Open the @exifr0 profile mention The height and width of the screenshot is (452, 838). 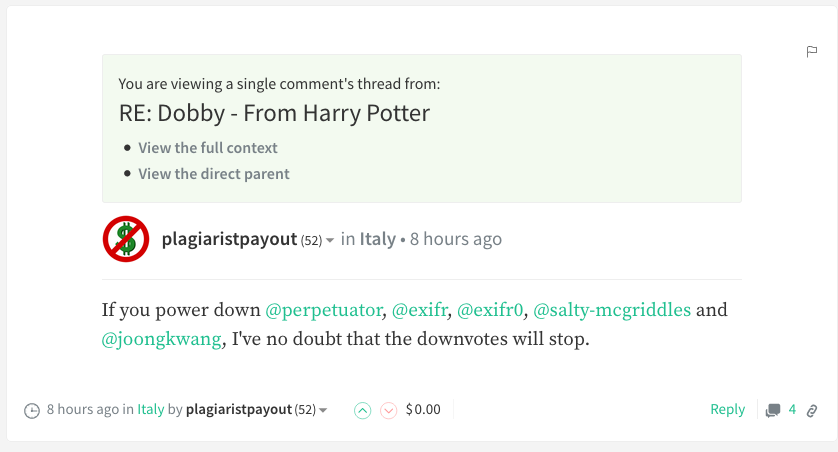[x=490, y=309]
